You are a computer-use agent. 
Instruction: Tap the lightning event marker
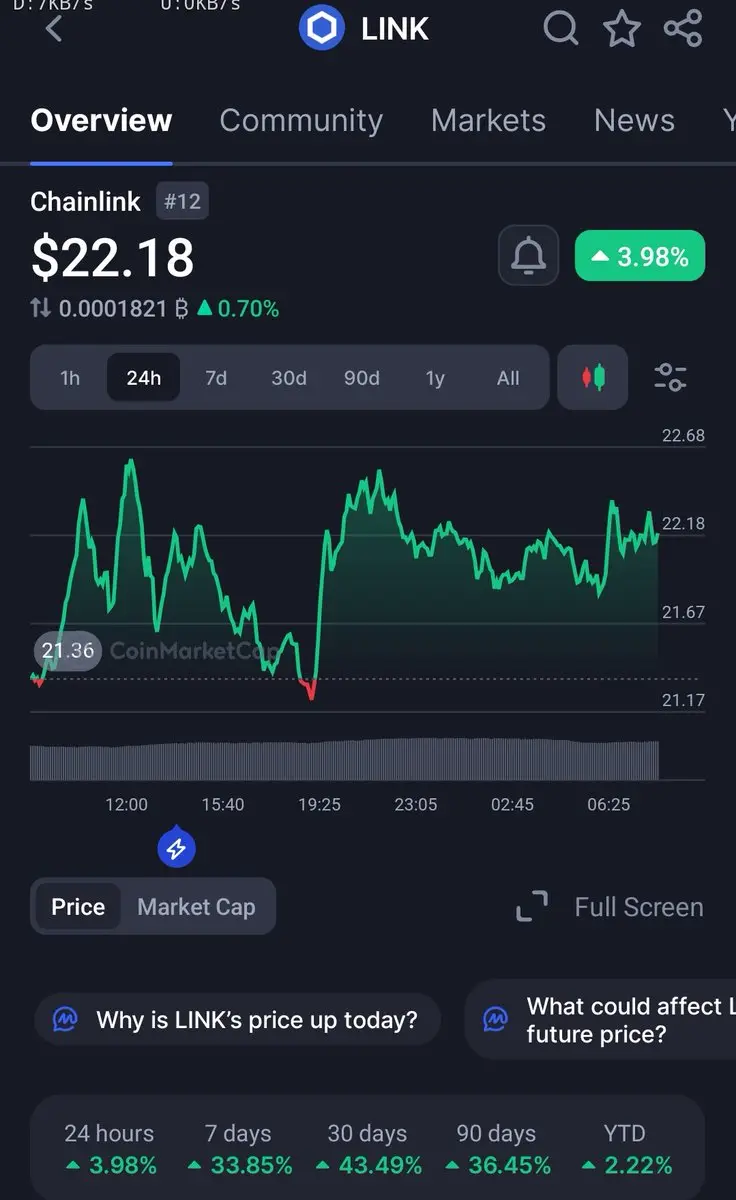(x=176, y=849)
